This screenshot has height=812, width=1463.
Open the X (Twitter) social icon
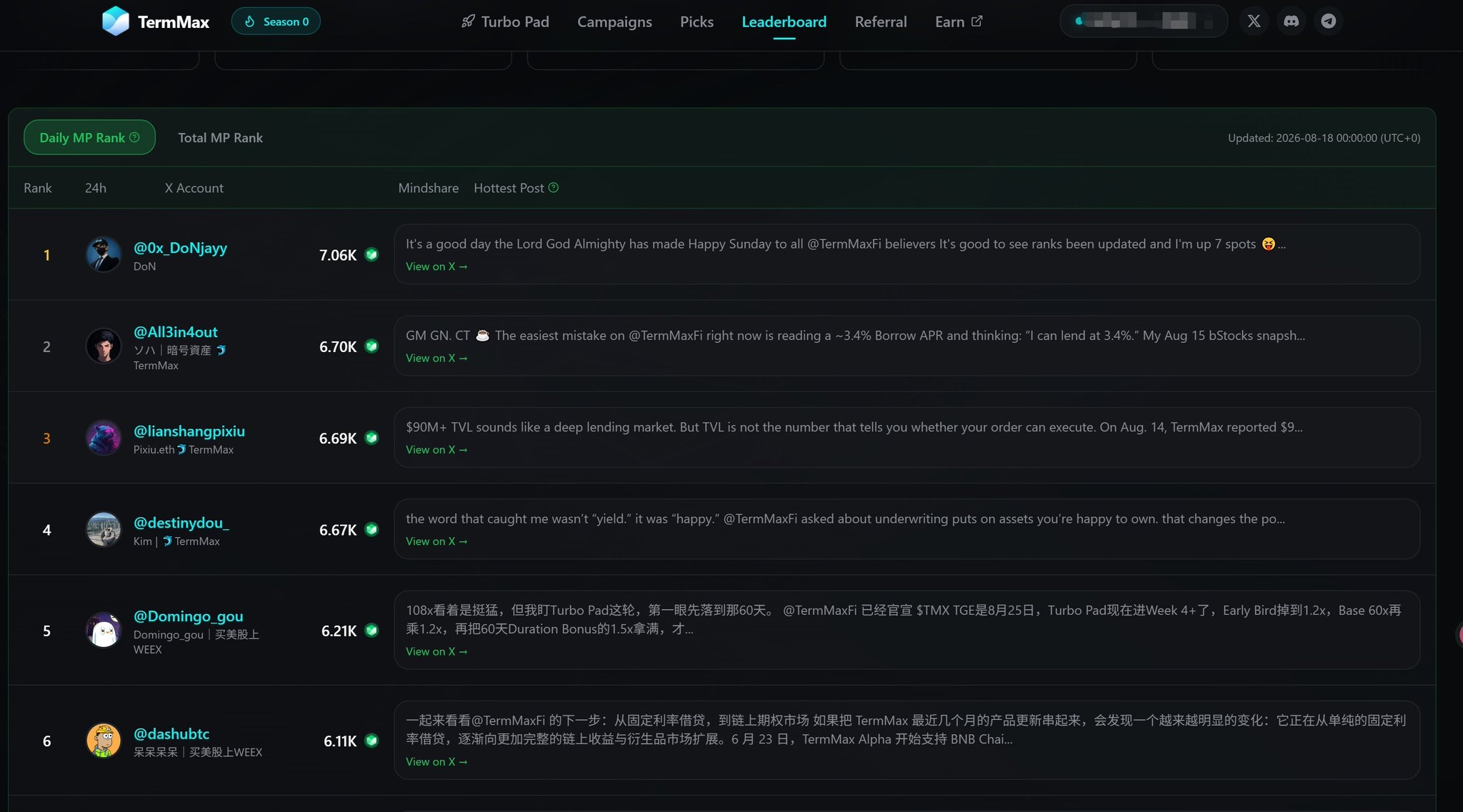point(1254,21)
